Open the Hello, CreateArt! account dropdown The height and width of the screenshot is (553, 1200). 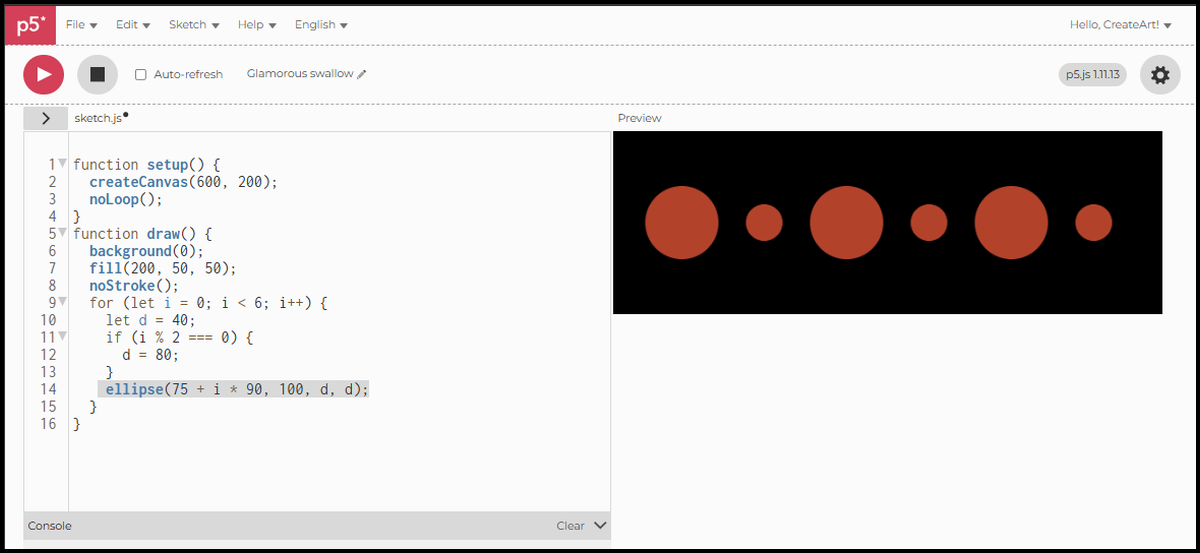[x=1120, y=25]
